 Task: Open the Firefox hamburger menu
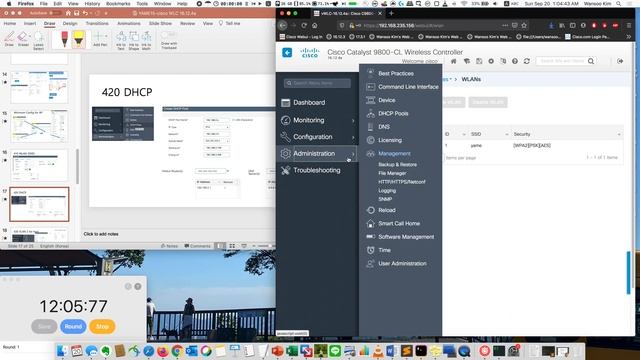629,25
